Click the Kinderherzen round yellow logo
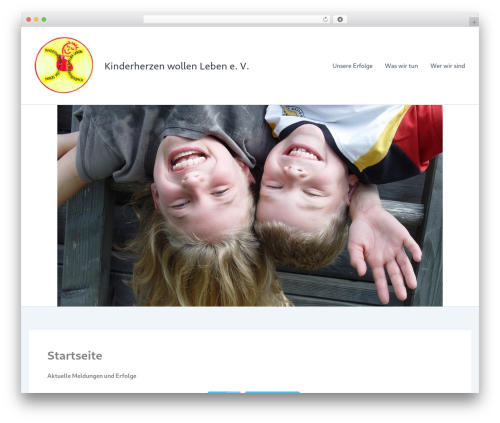 click(x=64, y=65)
